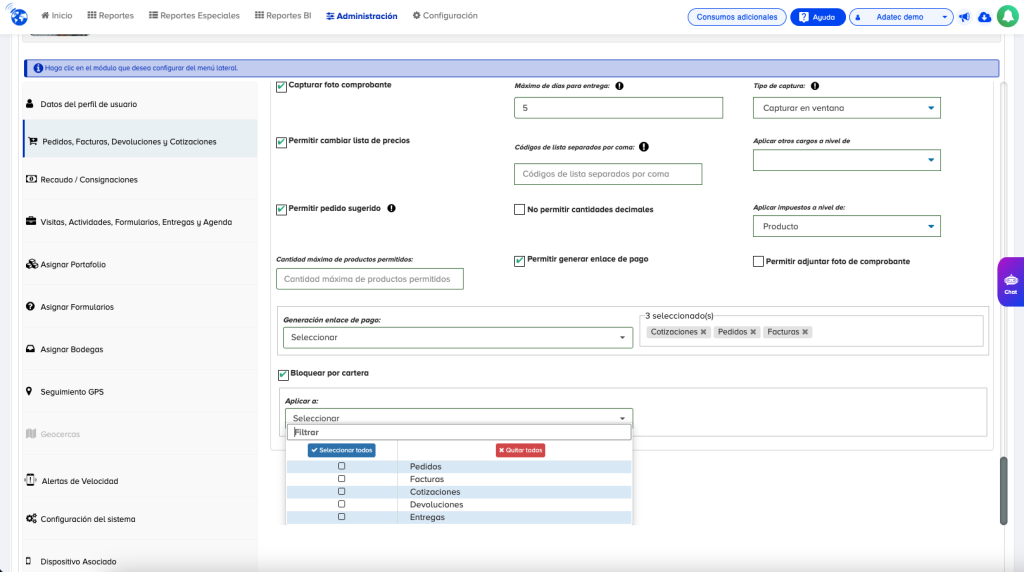1024x572 pixels.
Task: Toggle Permitir pedido sugerido checkbox
Action: (281, 209)
